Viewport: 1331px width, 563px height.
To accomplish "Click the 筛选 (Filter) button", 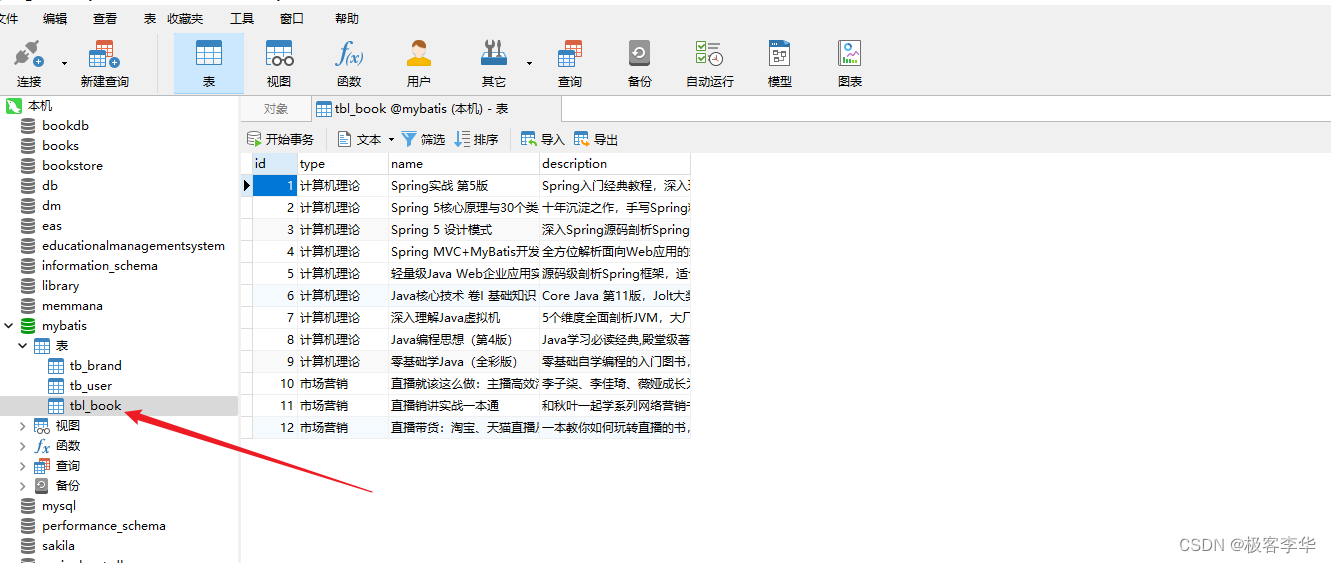I will [424, 139].
